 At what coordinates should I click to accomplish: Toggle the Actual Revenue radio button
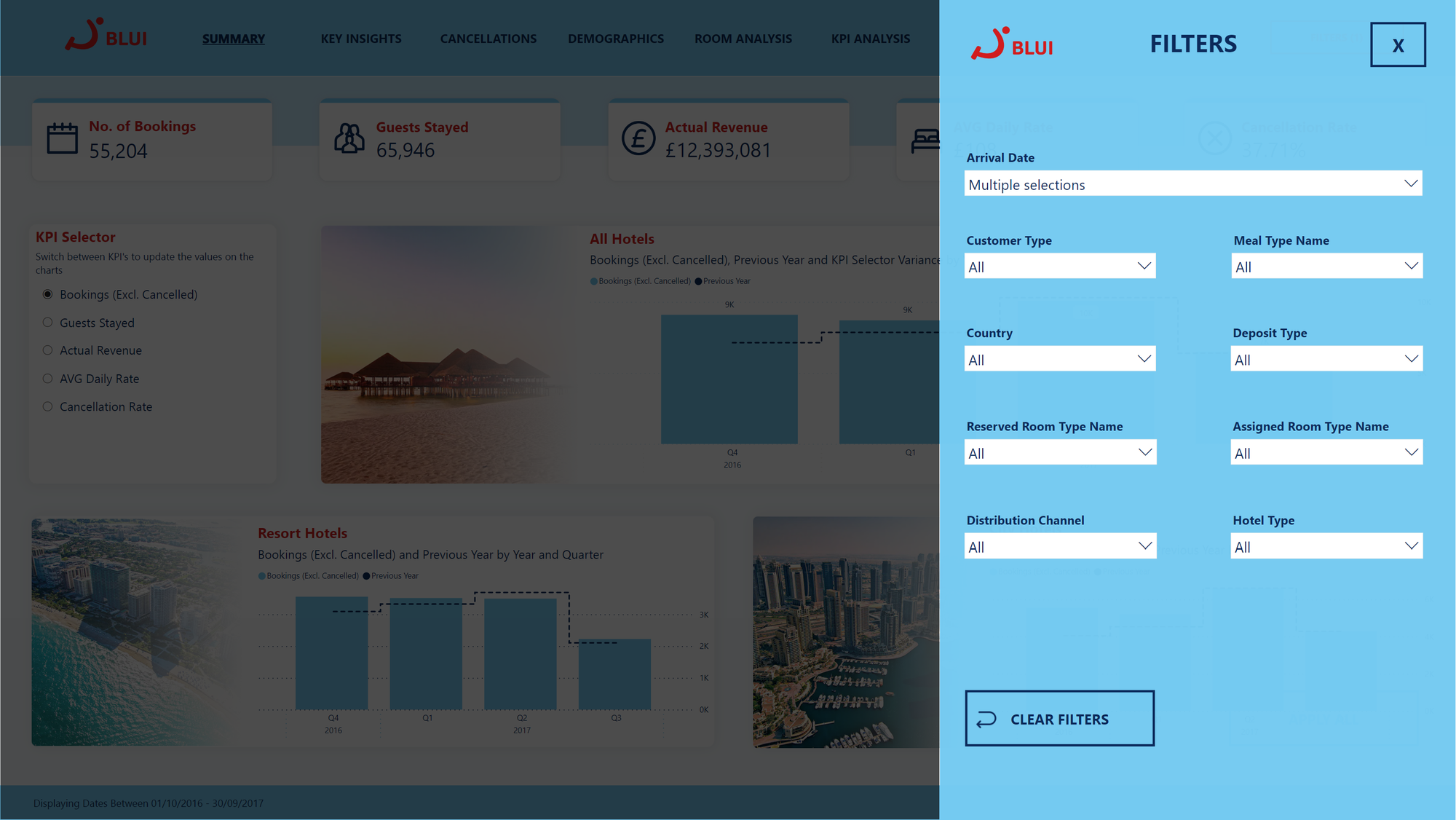tap(47, 350)
